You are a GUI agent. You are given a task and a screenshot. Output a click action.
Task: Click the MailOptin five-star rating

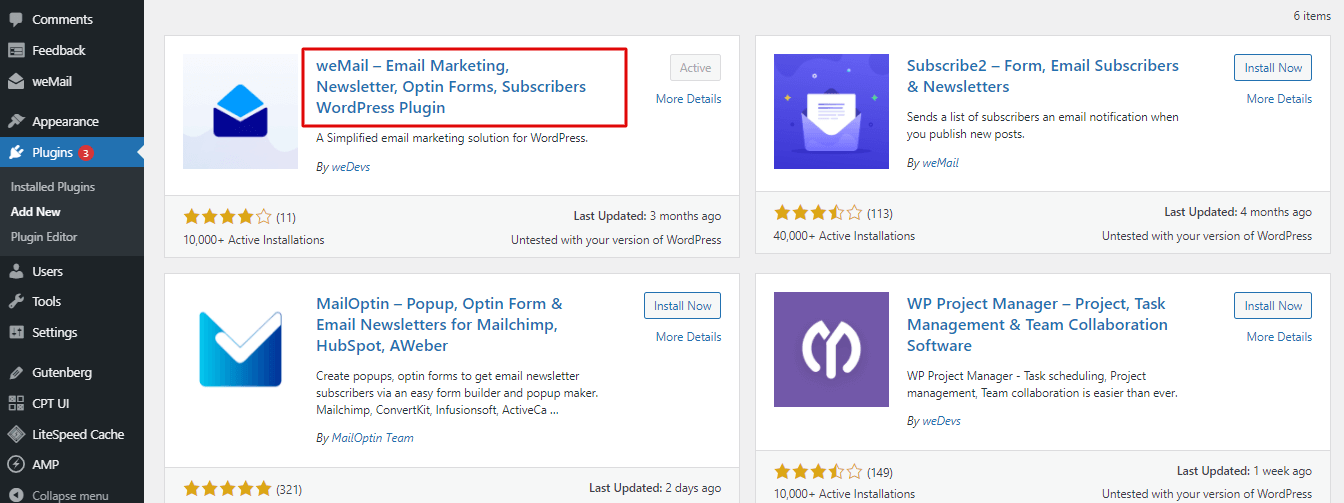click(227, 489)
